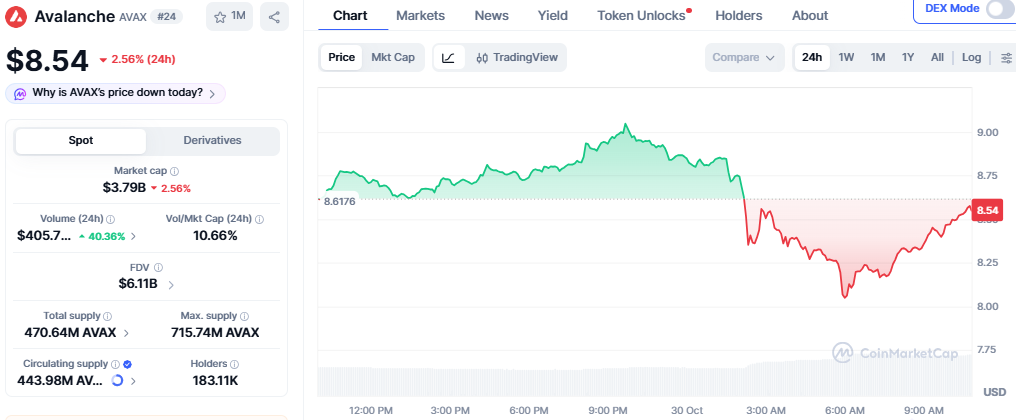1016x420 pixels.
Task: Open Chart tab
Action: click(x=350, y=16)
